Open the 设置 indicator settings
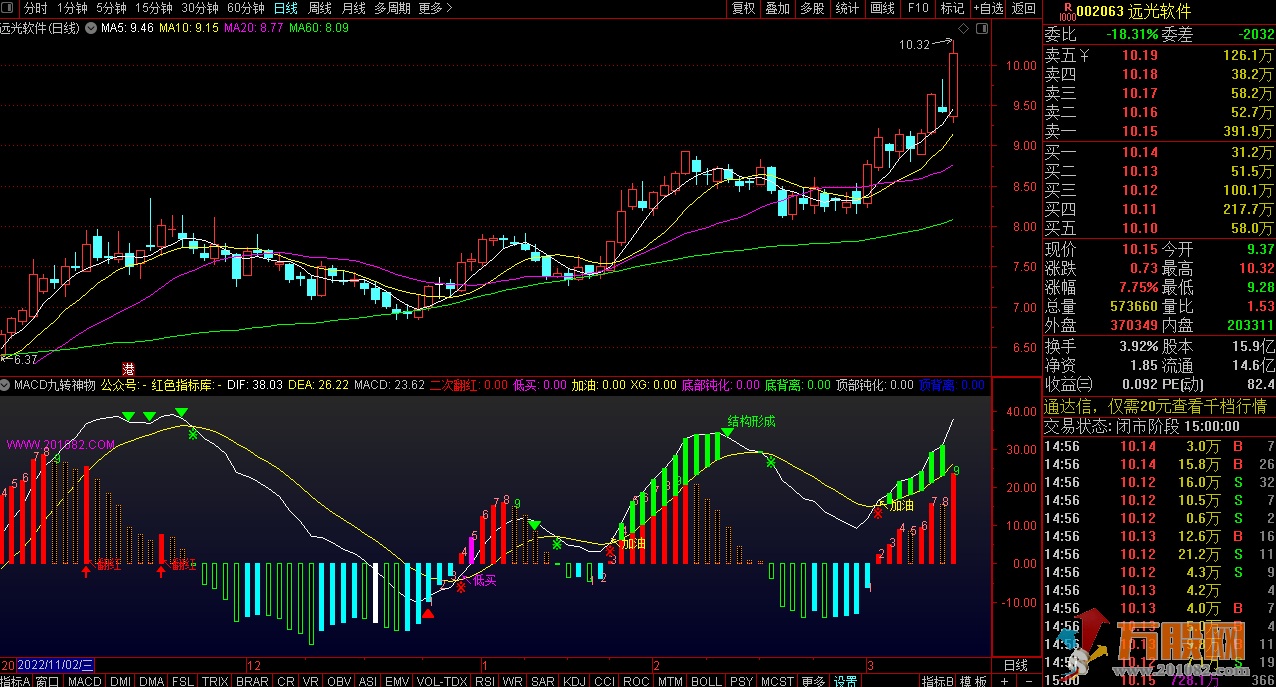The image size is (1276, 687). pos(846,680)
